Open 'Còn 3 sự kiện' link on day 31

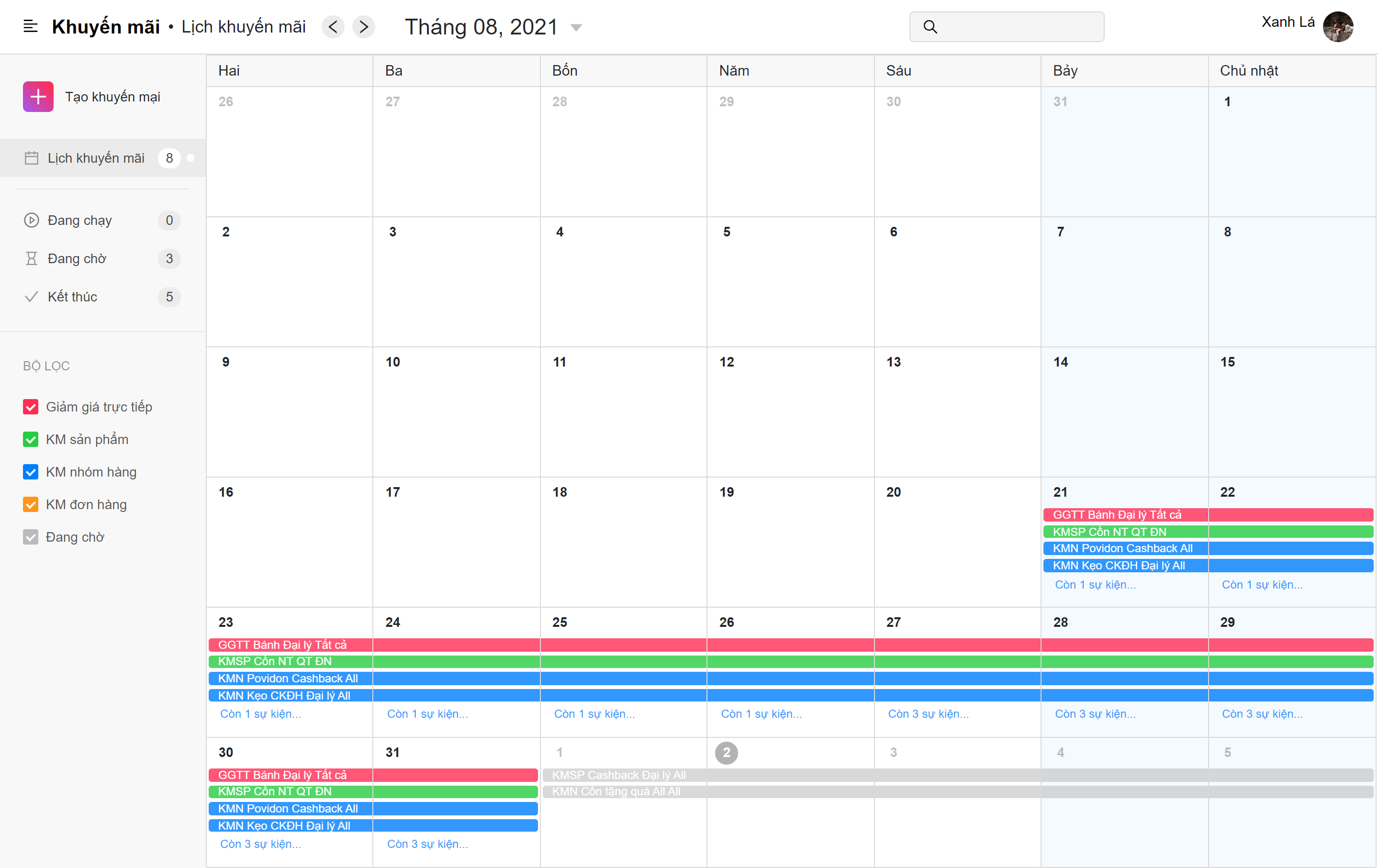tap(427, 844)
